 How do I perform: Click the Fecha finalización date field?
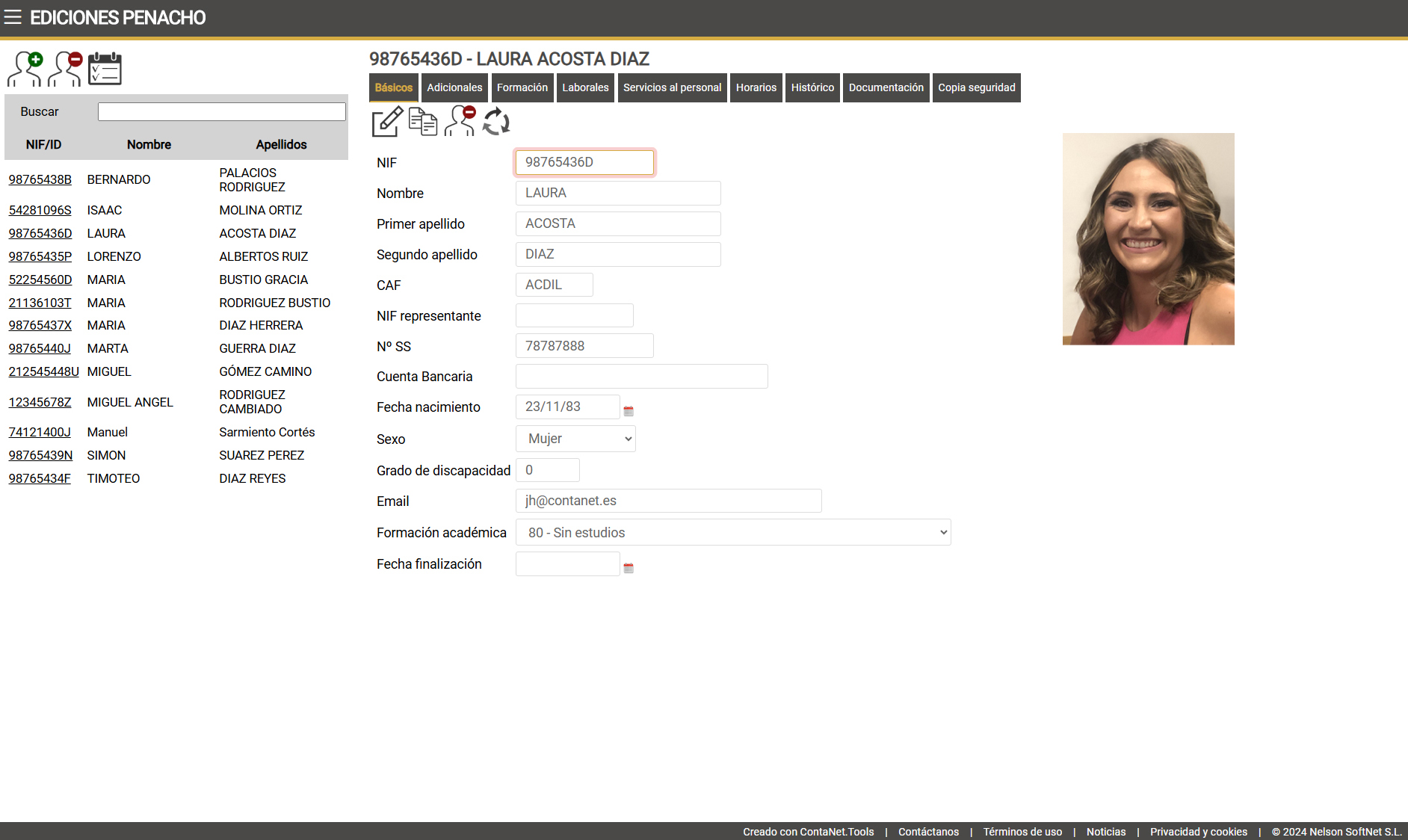tap(568, 563)
